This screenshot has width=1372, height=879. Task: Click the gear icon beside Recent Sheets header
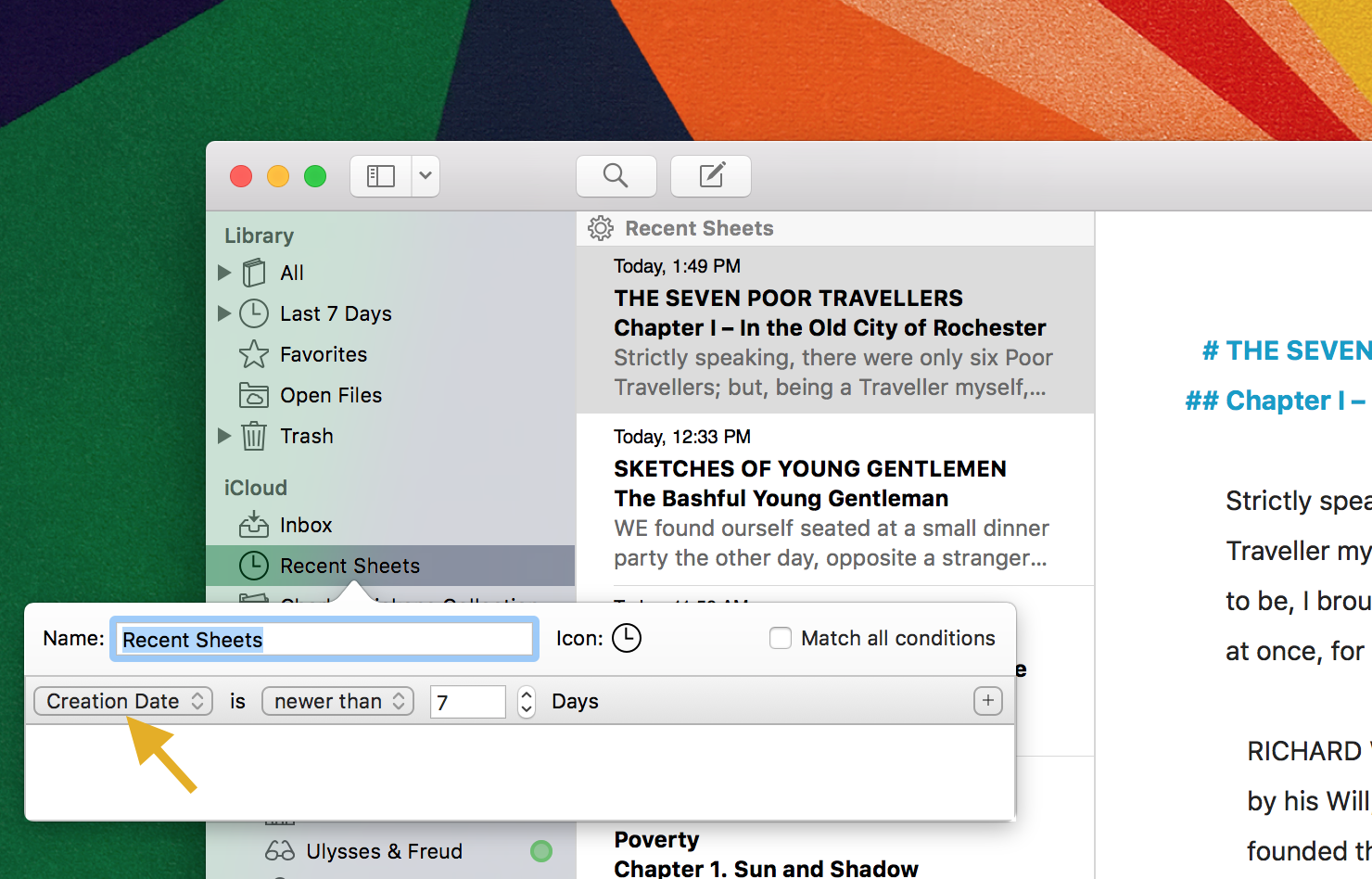[601, 228]
